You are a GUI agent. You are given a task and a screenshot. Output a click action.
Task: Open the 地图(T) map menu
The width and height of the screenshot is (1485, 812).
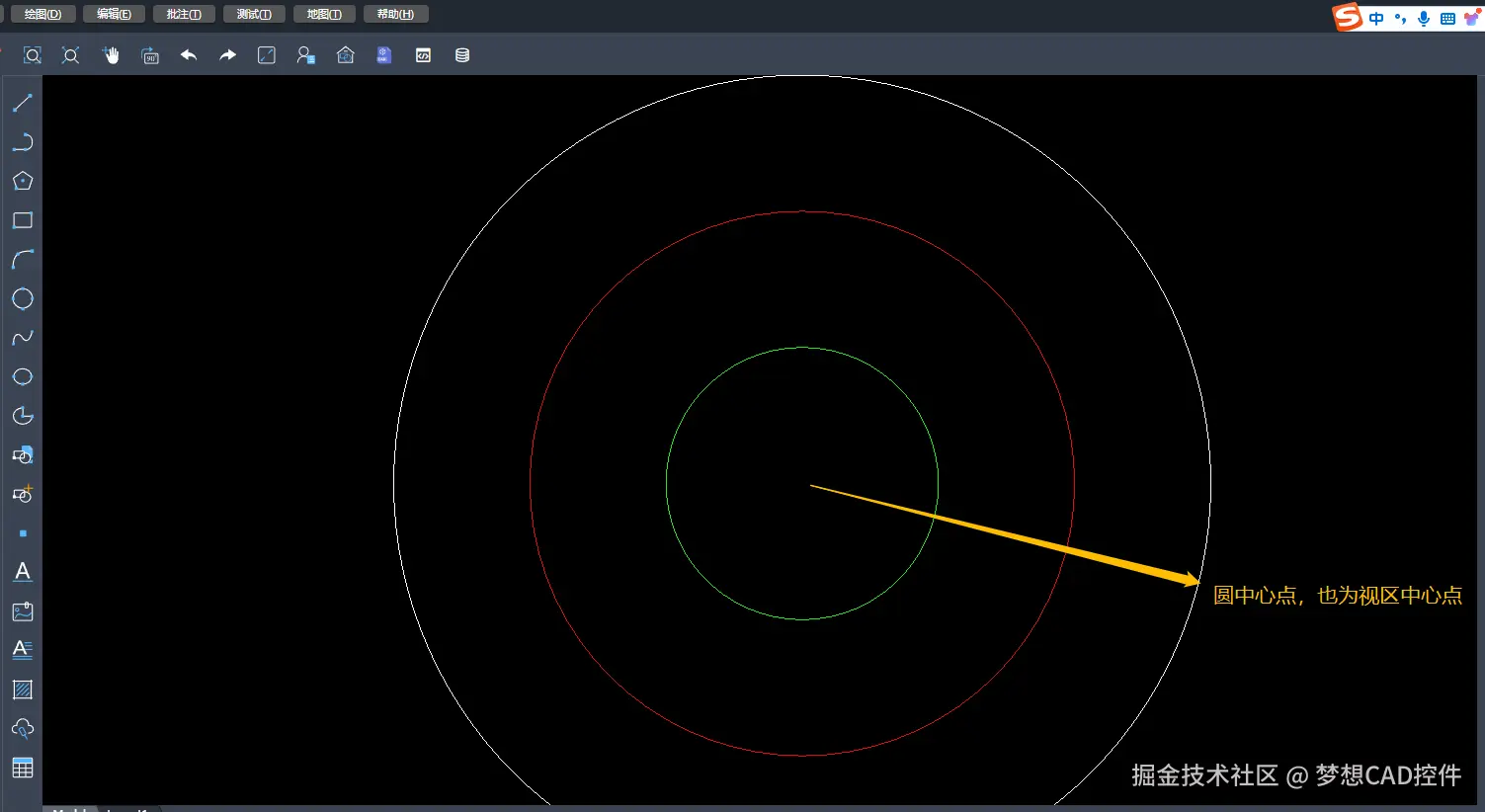[x=324, y=14]
